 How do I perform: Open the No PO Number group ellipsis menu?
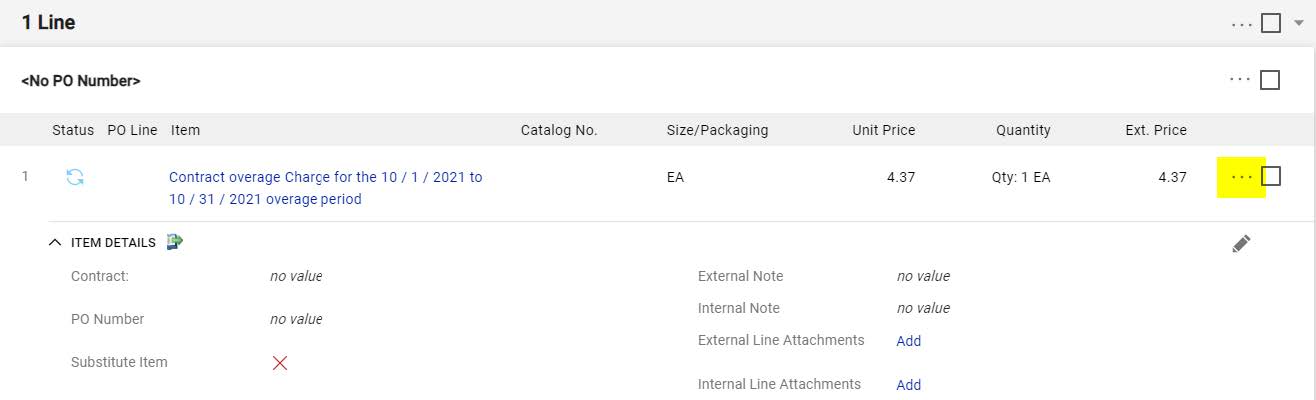[x=1240, y=80]
